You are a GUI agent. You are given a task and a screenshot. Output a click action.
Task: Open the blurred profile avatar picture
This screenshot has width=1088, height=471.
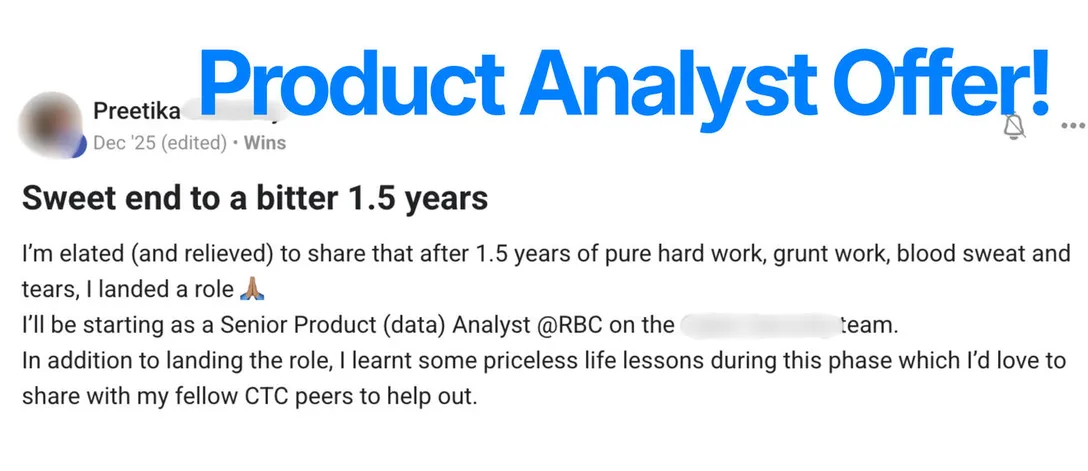coord(50,125)
